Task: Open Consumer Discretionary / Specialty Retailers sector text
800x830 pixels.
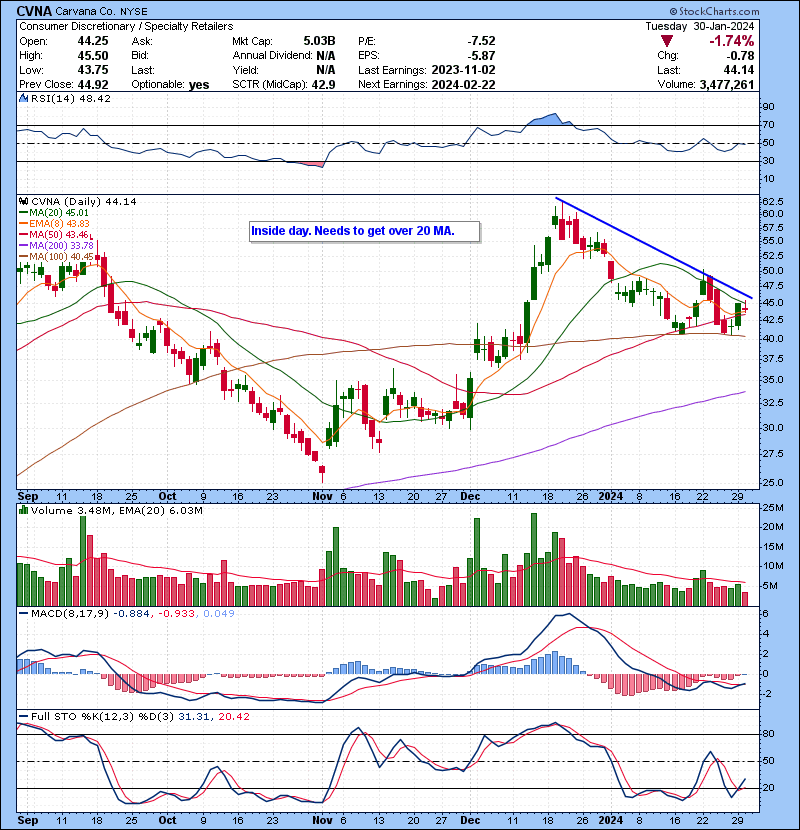Action: click(126, 26)
